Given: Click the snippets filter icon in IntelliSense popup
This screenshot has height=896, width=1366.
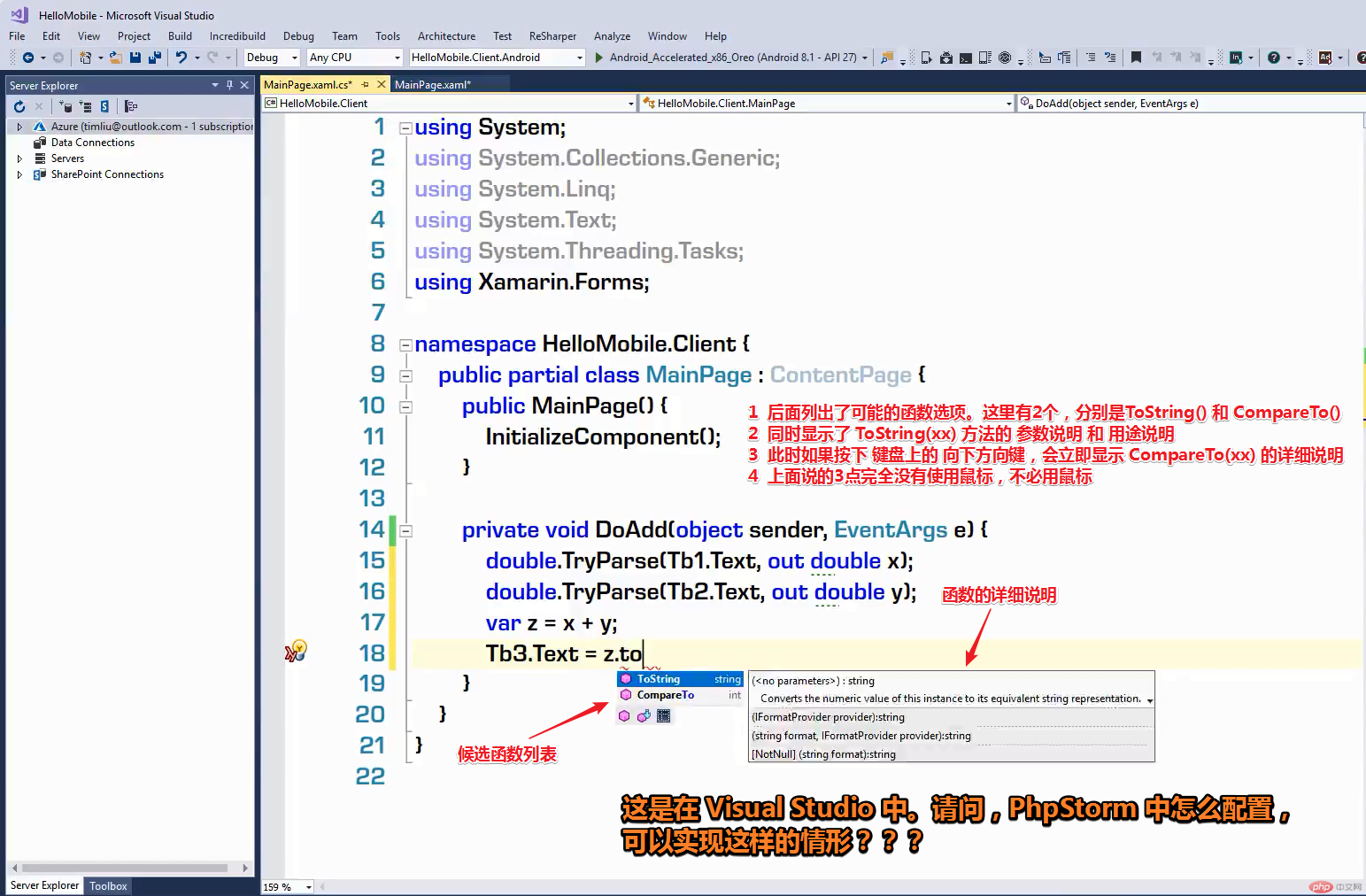Looking at the screenshot, I should [x=664, y=716].
